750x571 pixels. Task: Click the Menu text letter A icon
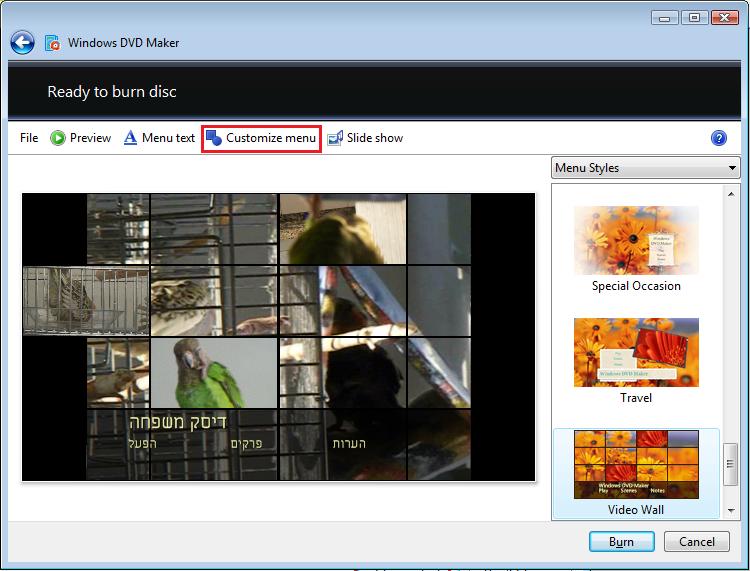coord(130,138)
